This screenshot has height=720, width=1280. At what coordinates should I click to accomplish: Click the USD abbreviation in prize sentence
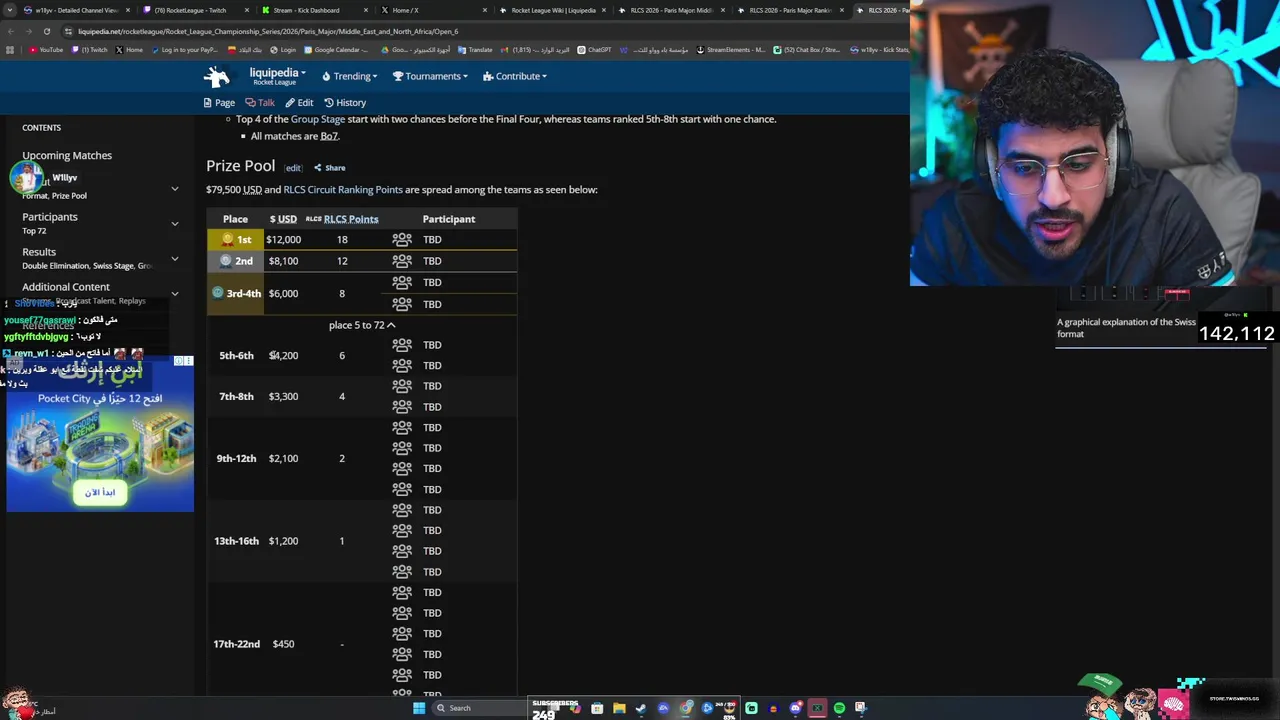pos(252,189)
